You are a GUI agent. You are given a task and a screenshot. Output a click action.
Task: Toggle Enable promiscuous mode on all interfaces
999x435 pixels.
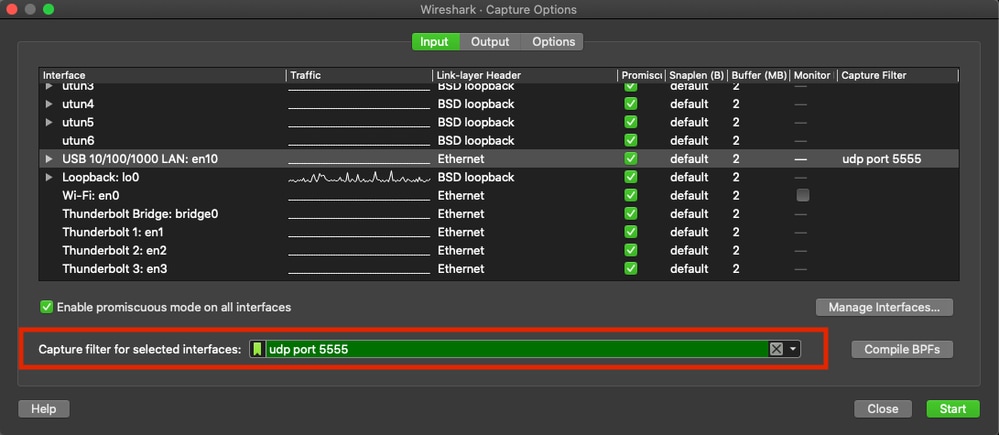tap(47, 307)
